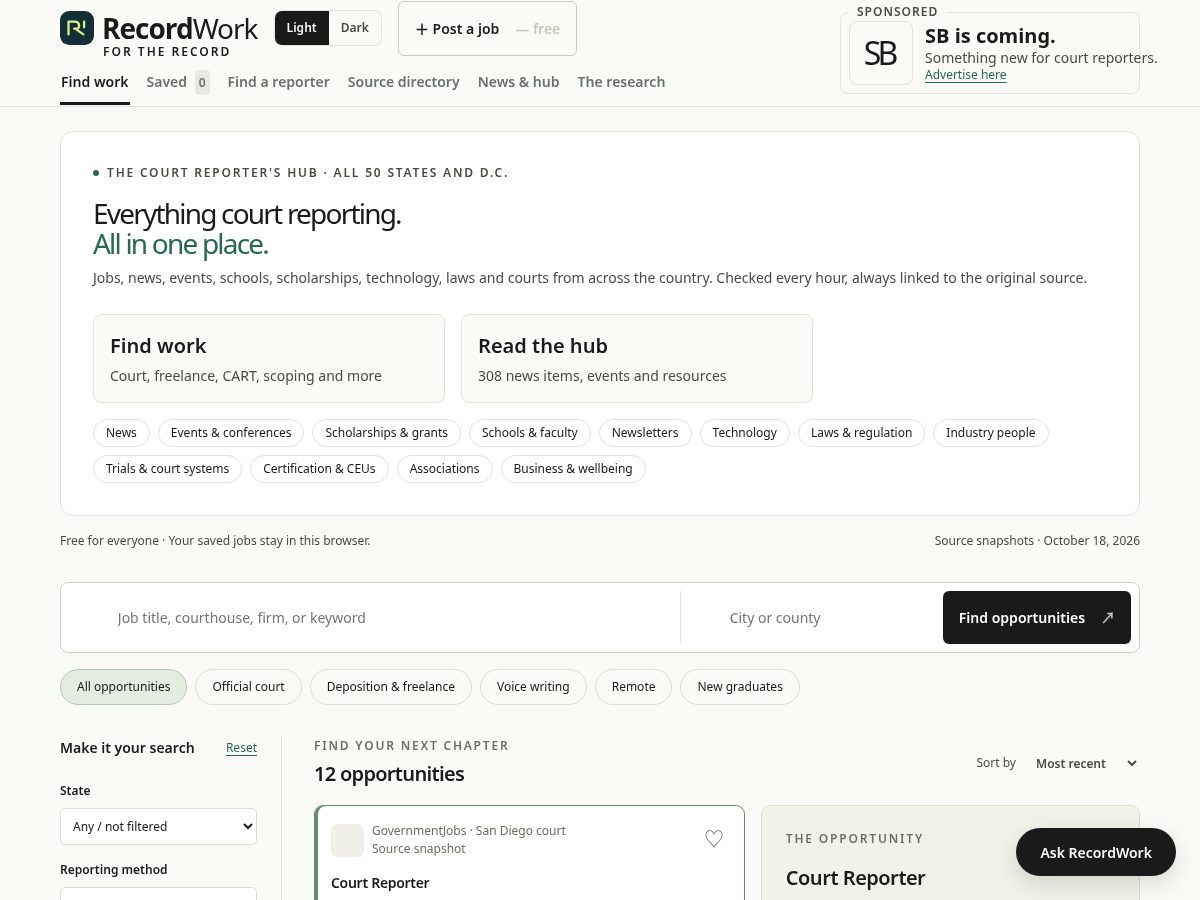Viewport: 1200px width, 900px height.
Task: Open News & hub tab
Action: pyautogui.click(x=518, y=82)
